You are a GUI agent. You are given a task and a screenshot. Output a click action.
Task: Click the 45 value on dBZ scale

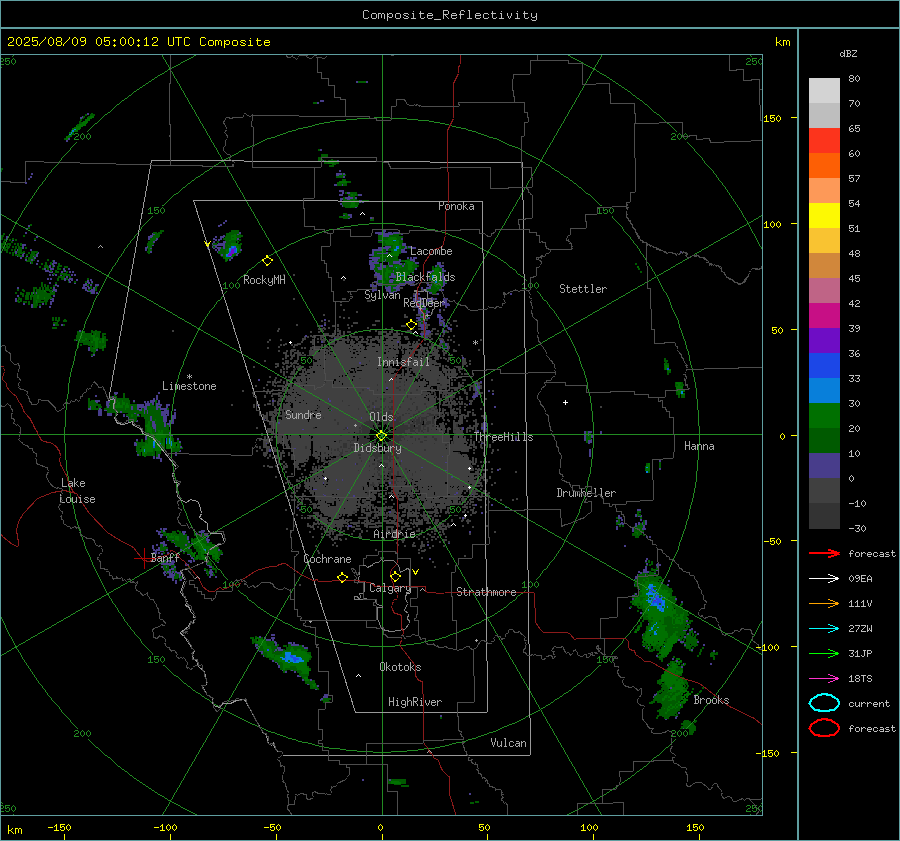pyautogui.click(x=854, y=278)
